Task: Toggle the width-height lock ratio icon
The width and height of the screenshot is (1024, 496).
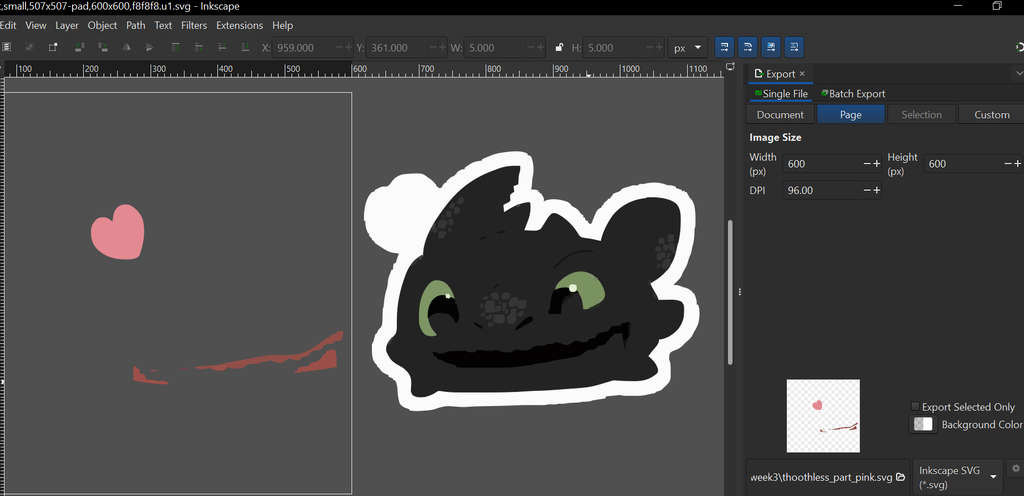Action: 559,47
